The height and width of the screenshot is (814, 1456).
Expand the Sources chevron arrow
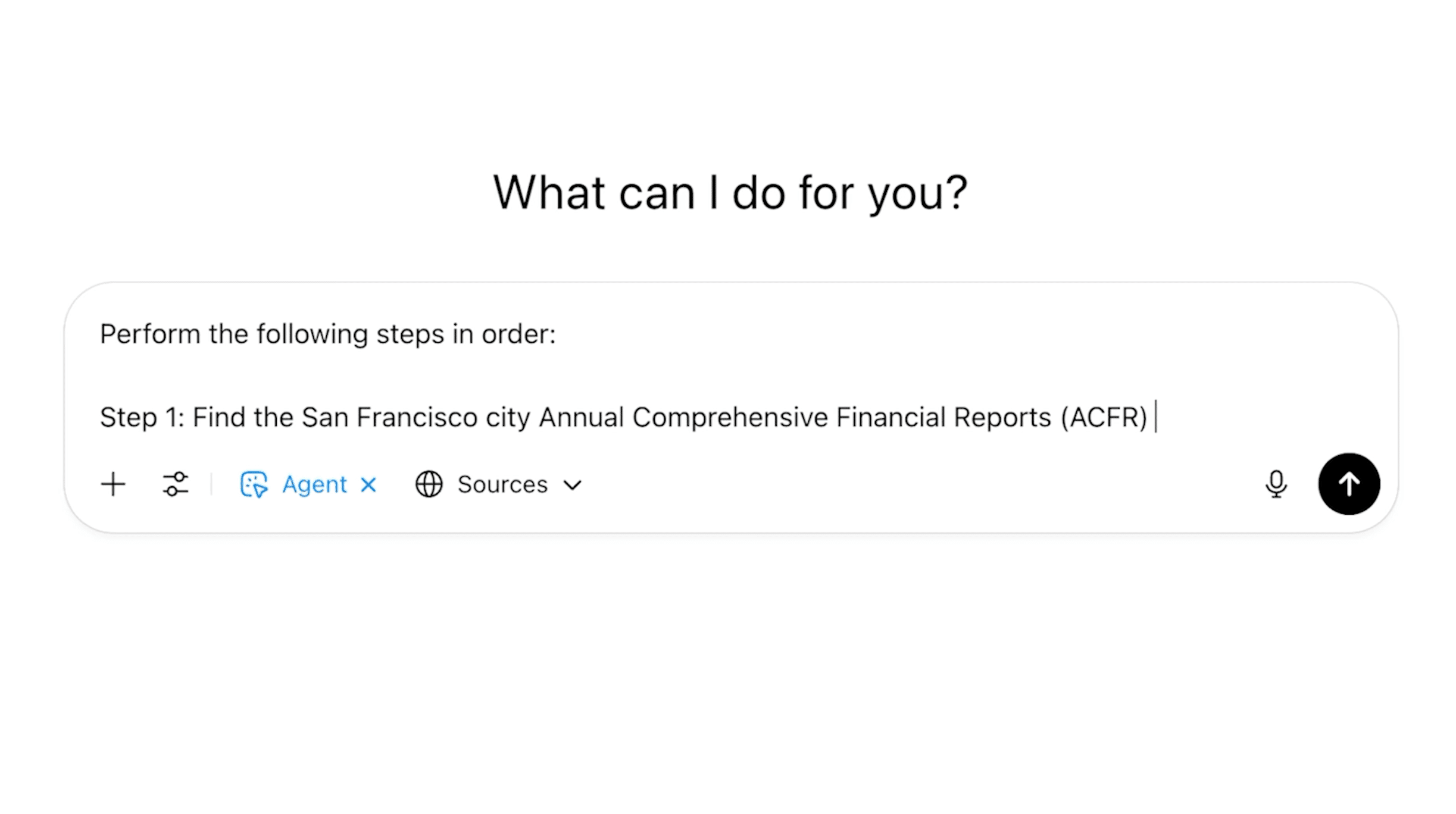click(573, 485)
